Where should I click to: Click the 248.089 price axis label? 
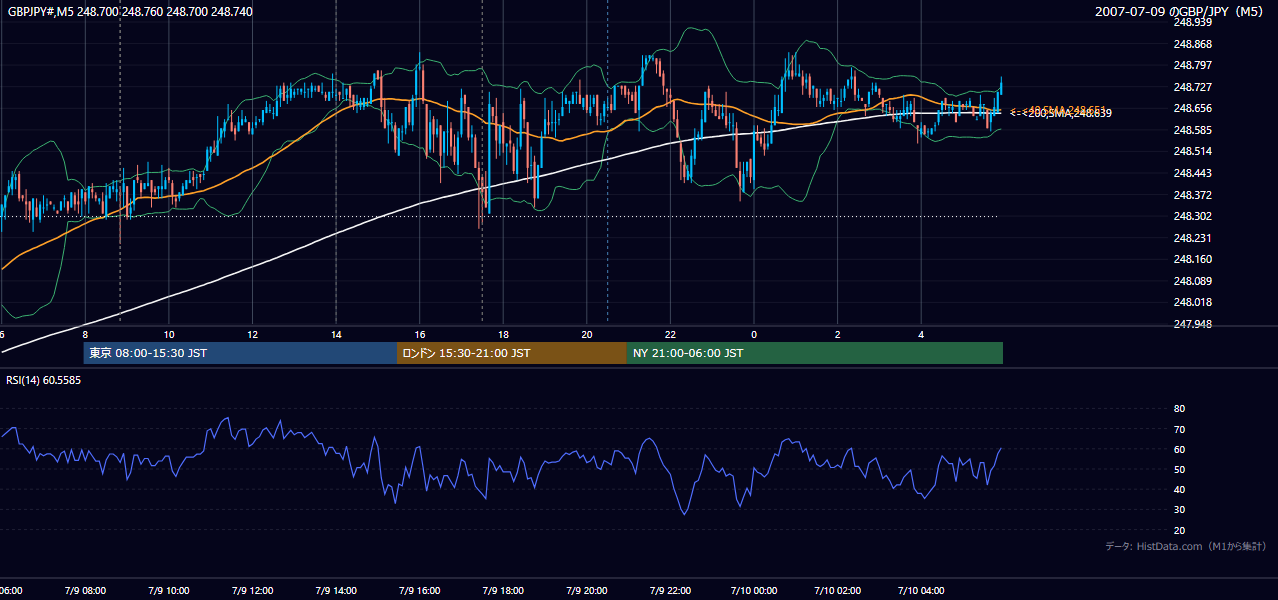point(1193,281)
